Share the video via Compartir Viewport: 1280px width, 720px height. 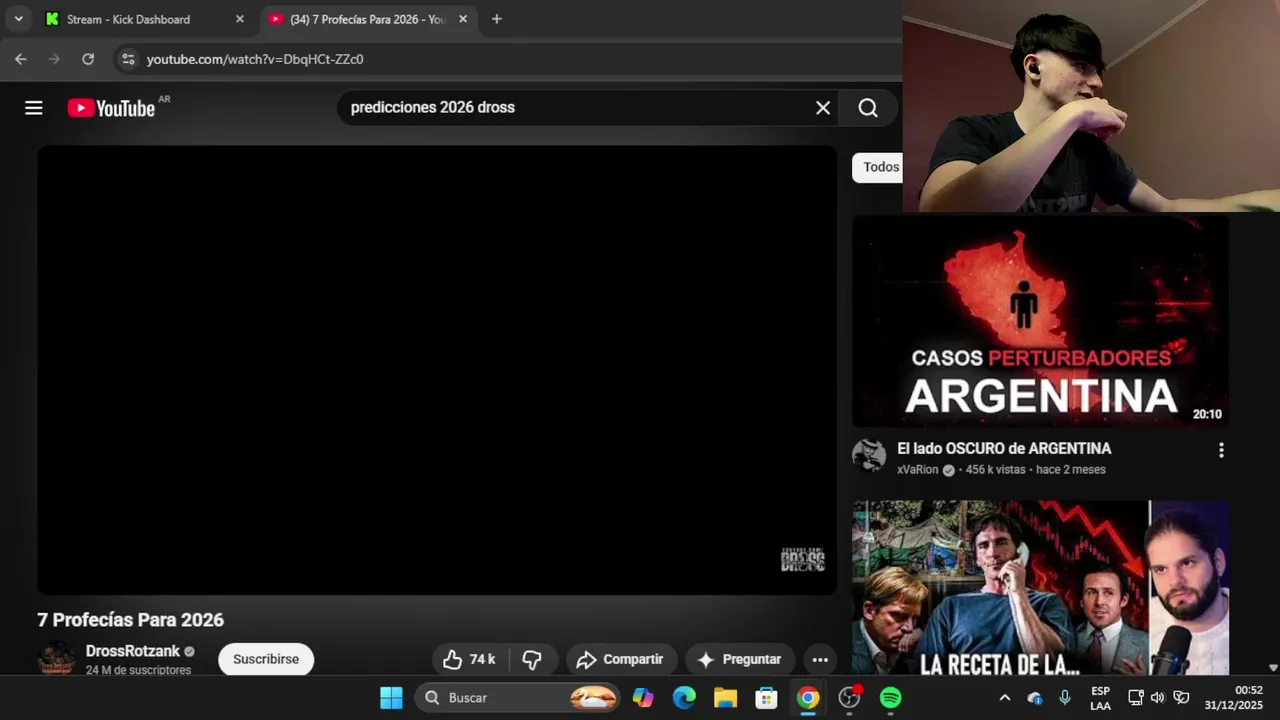point(621,659)
